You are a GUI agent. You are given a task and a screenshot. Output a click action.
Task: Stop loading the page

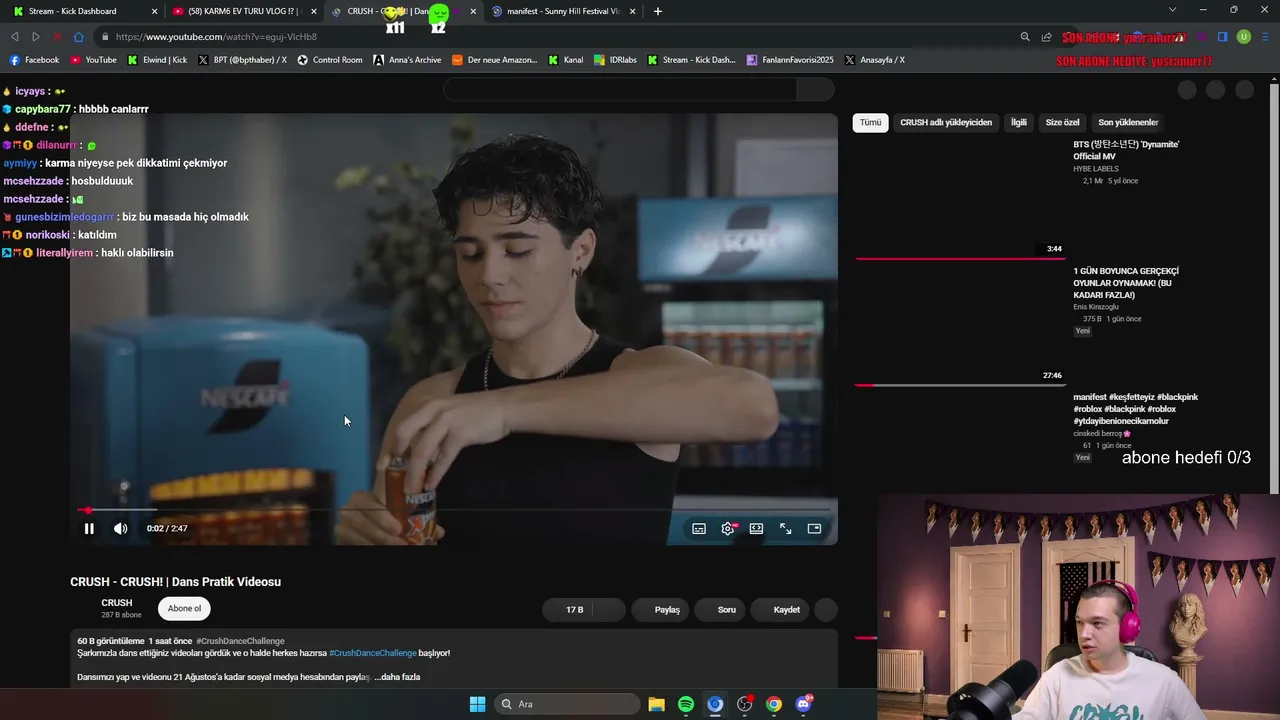pos(57,37)
